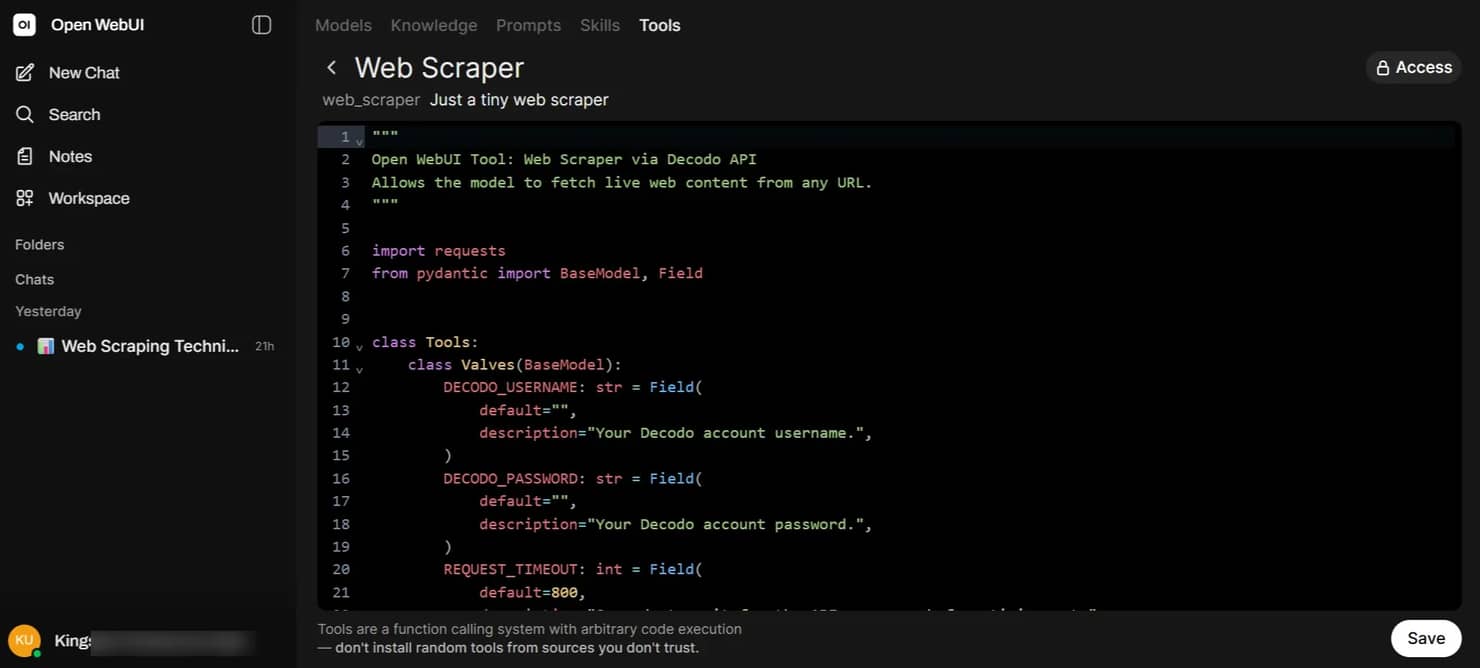Click the Workspace grid icon
This screenshot has height=668, width=1480.
[25, 198]
